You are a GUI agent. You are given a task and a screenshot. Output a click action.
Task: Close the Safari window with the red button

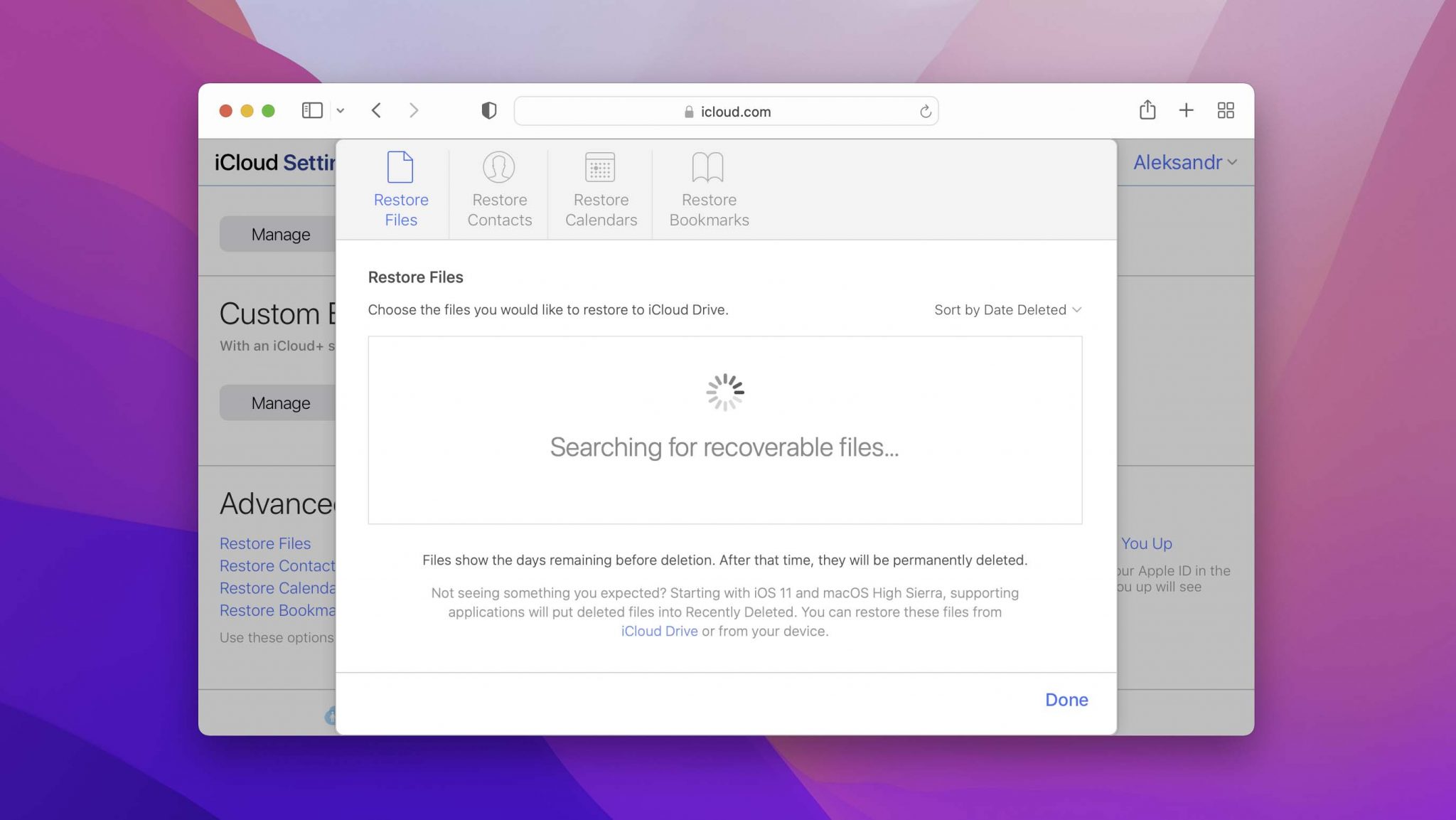(226, 111)
